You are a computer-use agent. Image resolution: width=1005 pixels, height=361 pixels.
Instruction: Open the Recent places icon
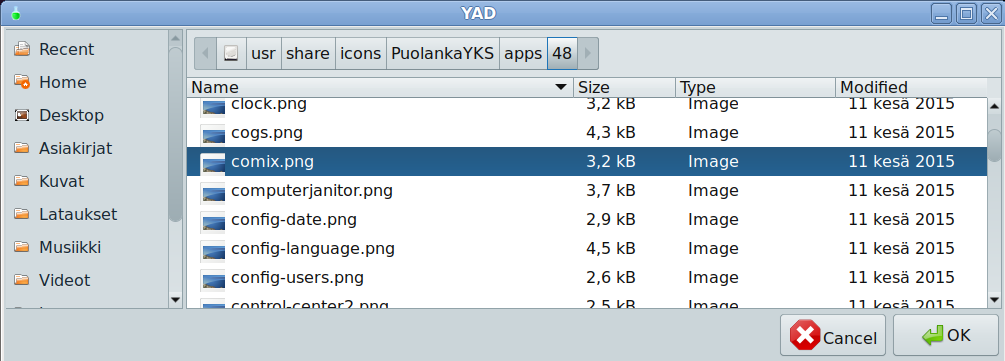pos(22,49)
